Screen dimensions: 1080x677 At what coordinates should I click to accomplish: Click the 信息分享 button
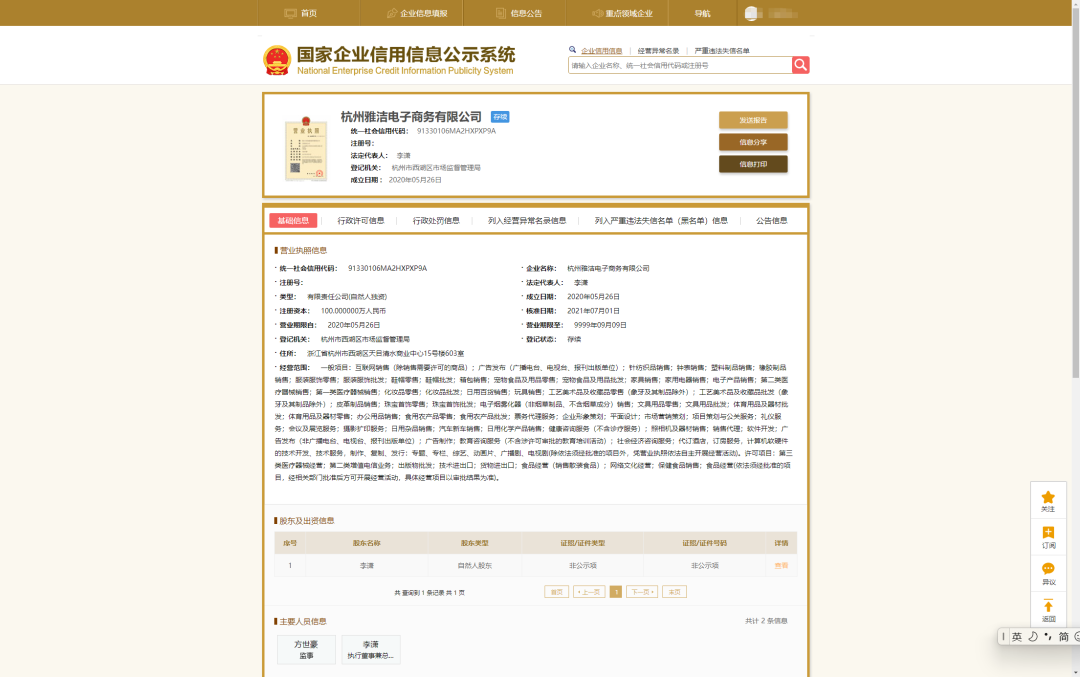(753, 142)
